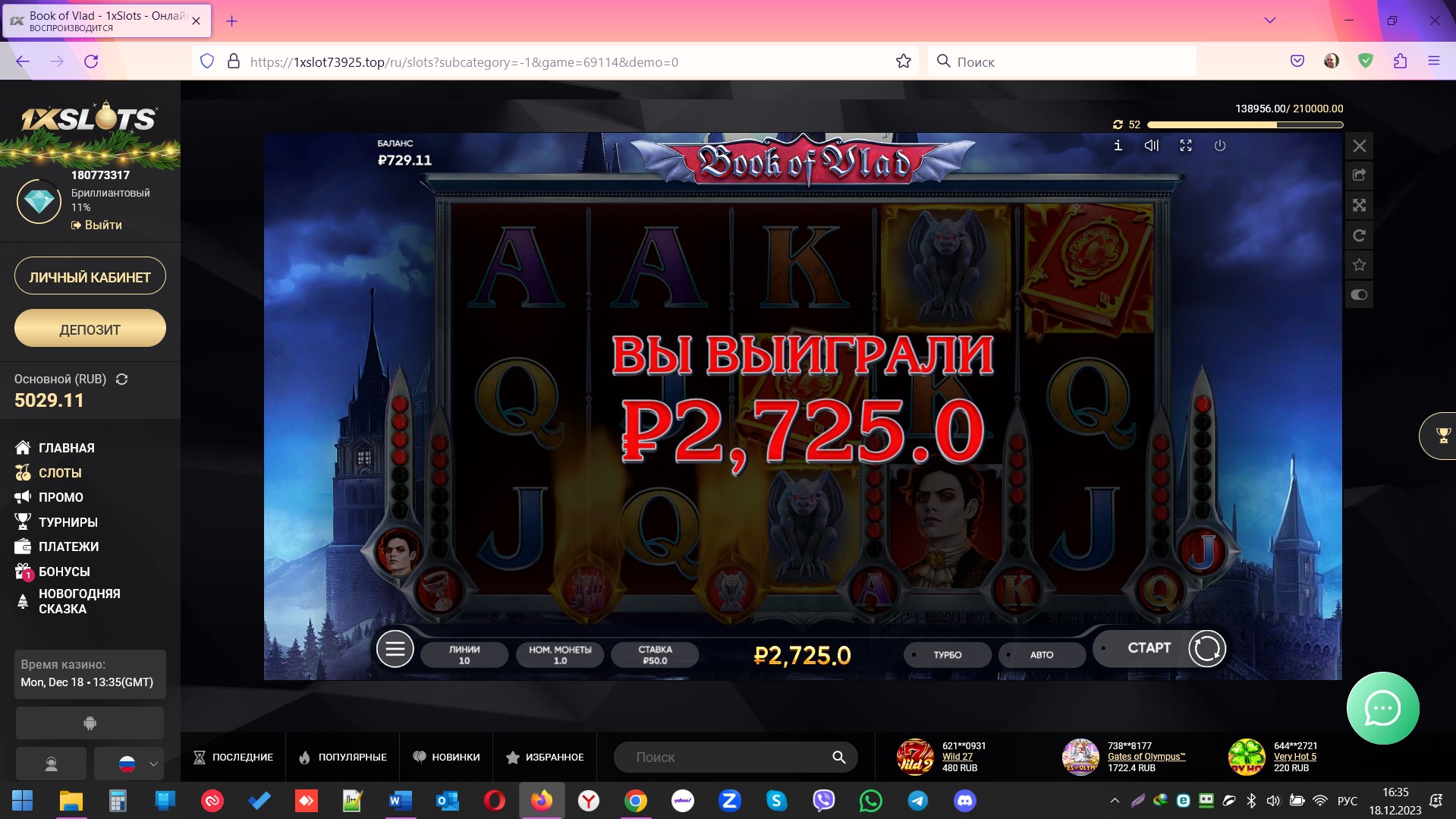1456x819 pixels.
Task: Click the Выйти logout link
Action: coord(96,225)
